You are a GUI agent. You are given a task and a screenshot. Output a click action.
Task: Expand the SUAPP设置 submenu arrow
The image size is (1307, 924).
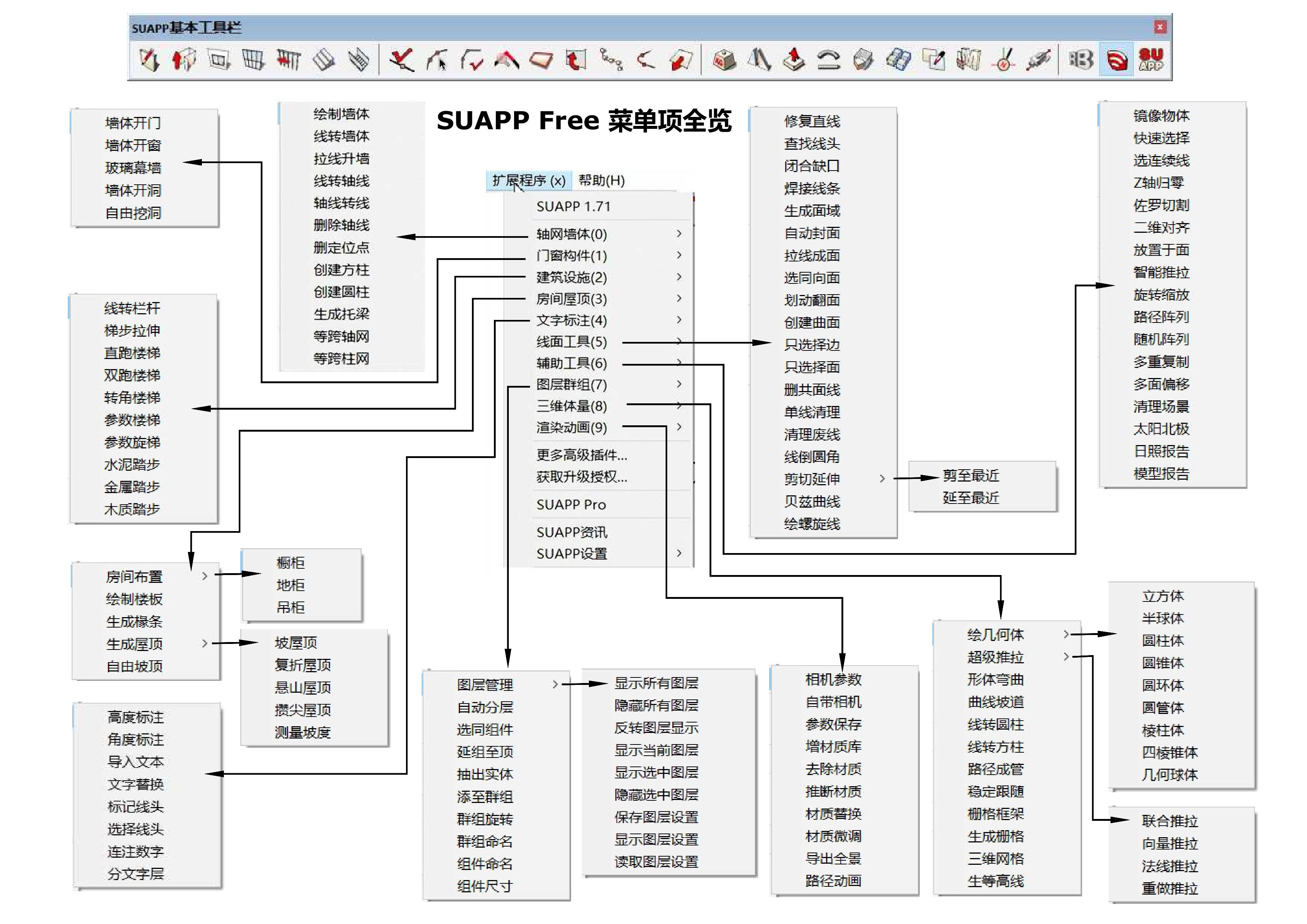(679, 553)
